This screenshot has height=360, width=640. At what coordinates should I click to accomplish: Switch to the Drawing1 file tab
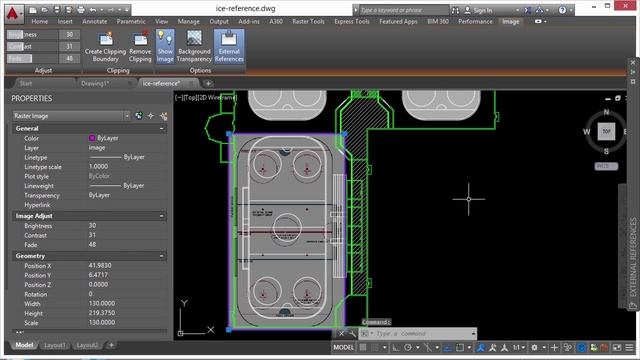pyautogui.click(x=95, y=83)
